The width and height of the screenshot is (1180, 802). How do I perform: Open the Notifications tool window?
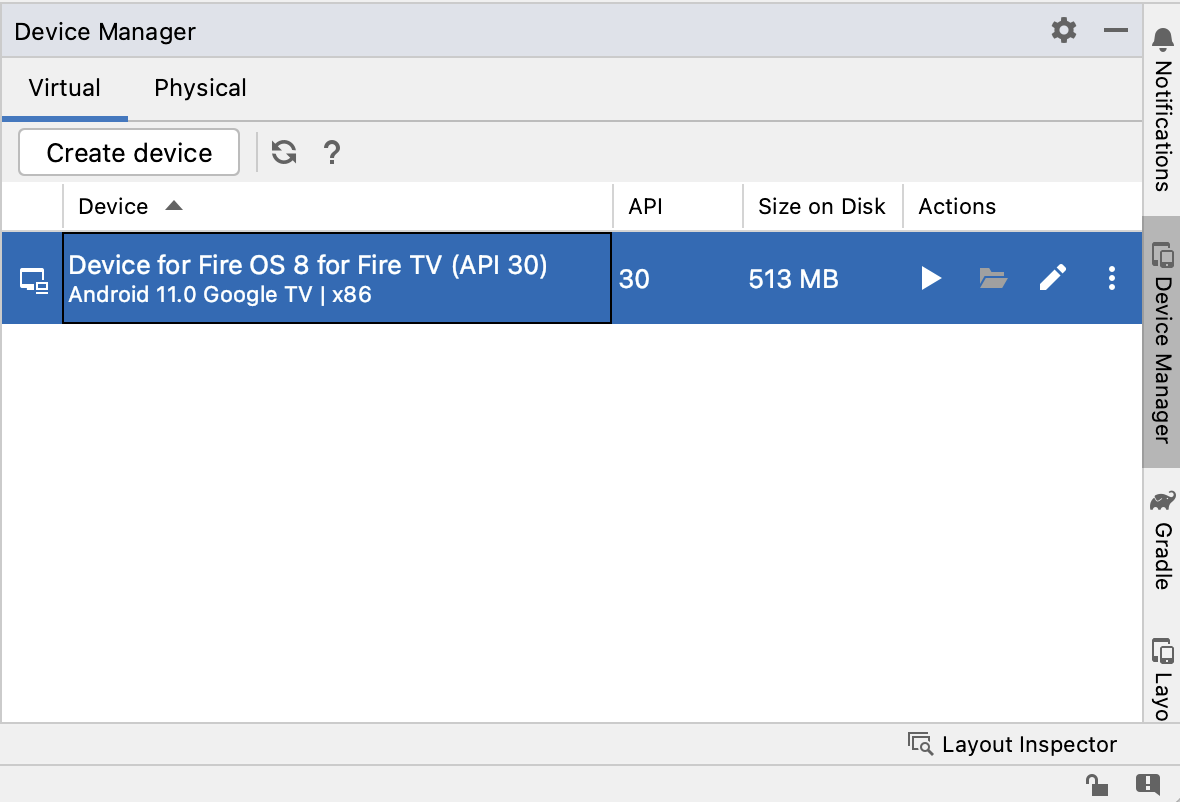pos(1162,110)
